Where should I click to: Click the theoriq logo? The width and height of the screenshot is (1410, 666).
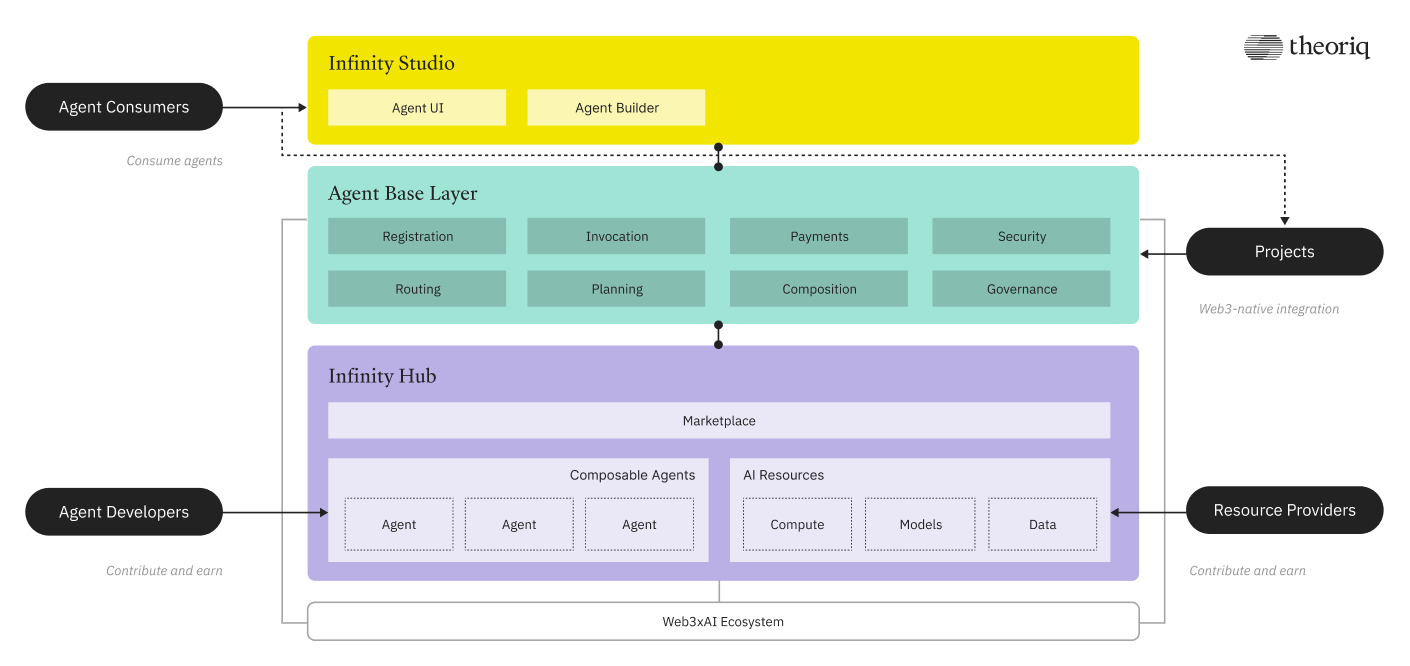tap(1307, 46)
